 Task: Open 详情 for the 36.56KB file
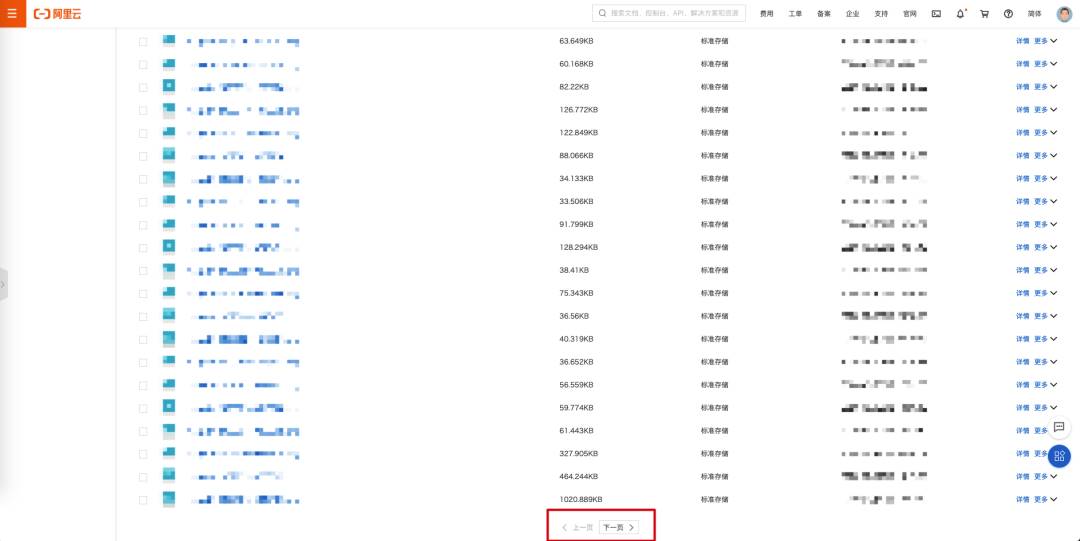click(1023, 316)
